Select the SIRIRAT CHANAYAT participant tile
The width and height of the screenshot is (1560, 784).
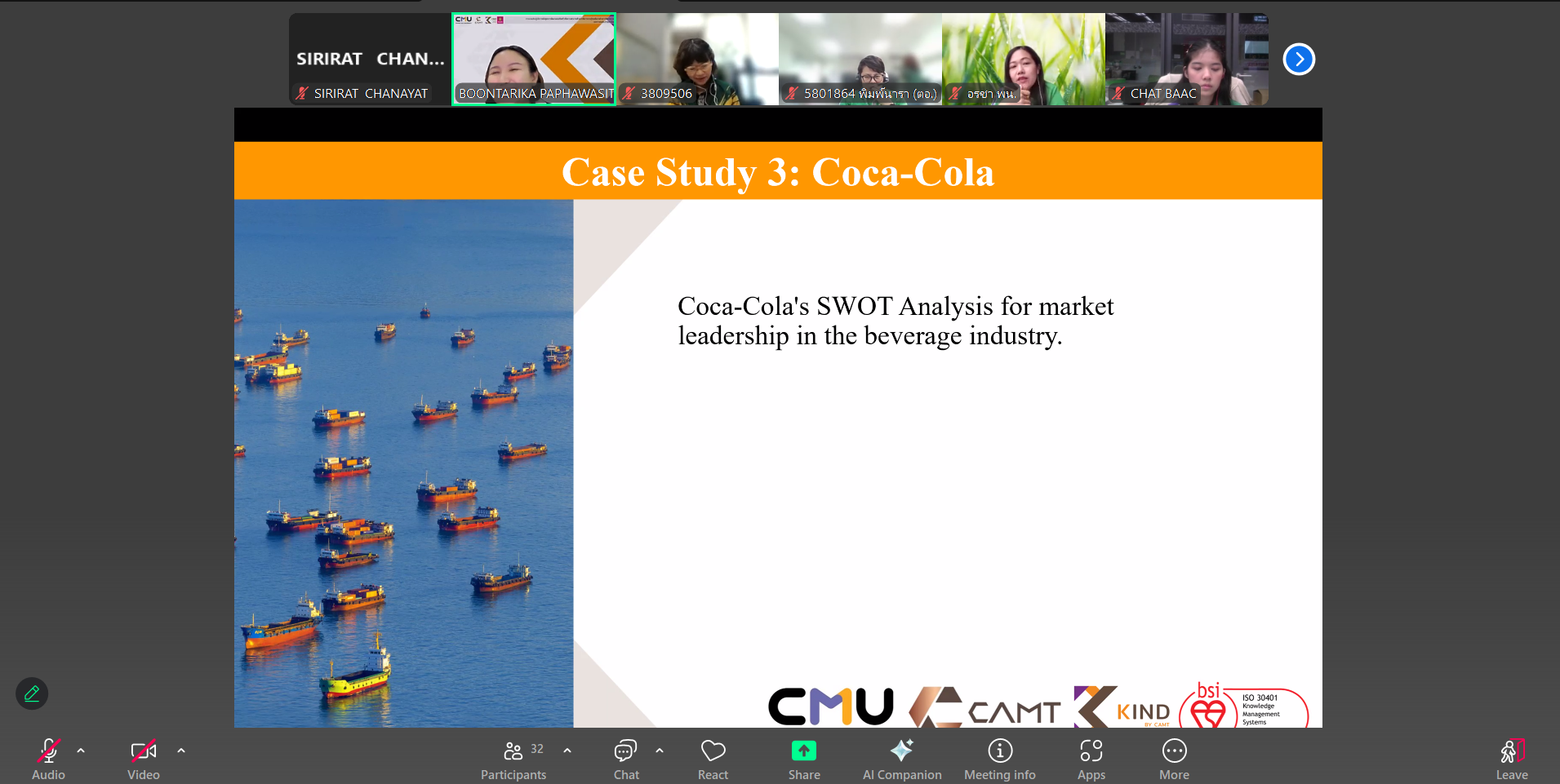coord(370,59)
